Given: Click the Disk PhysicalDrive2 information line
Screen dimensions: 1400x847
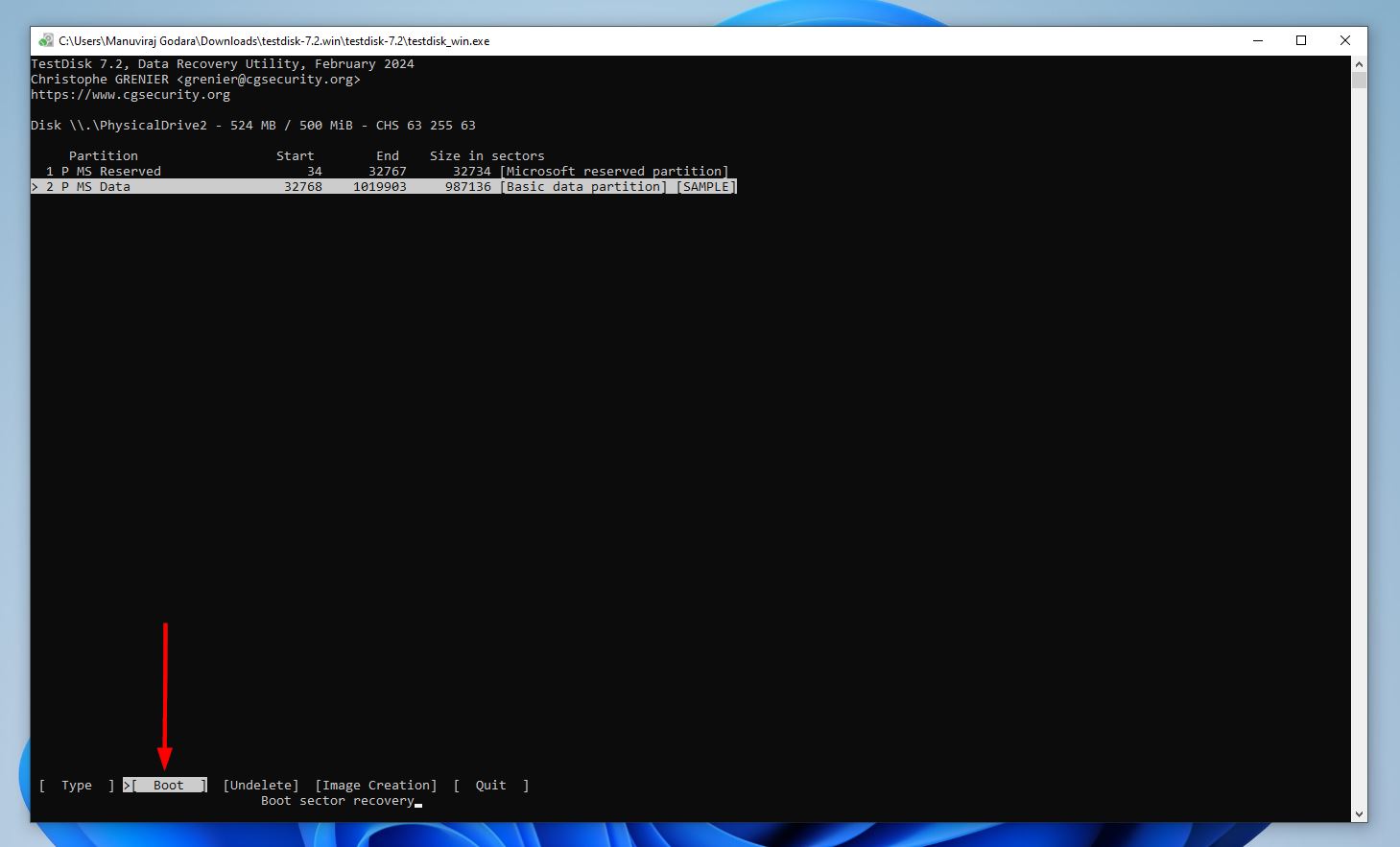Looking at the screenshot, I should coord(254,125).
